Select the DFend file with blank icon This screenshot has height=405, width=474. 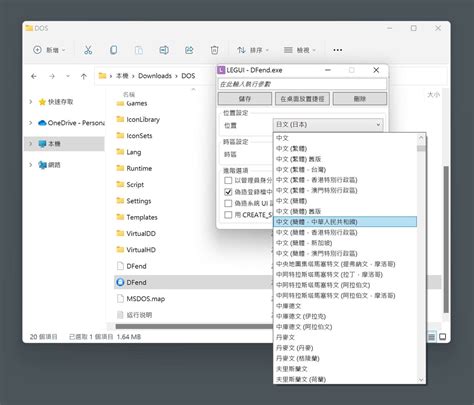[x=132, y=266]
